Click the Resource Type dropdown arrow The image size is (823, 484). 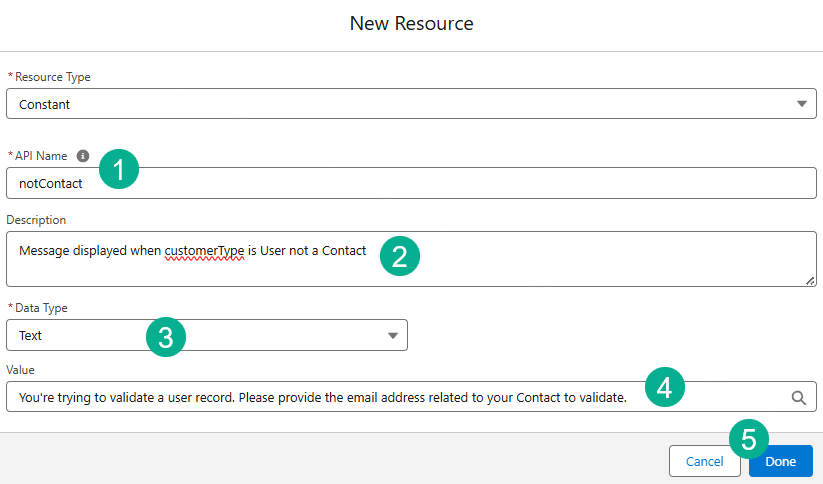point(801,104)
